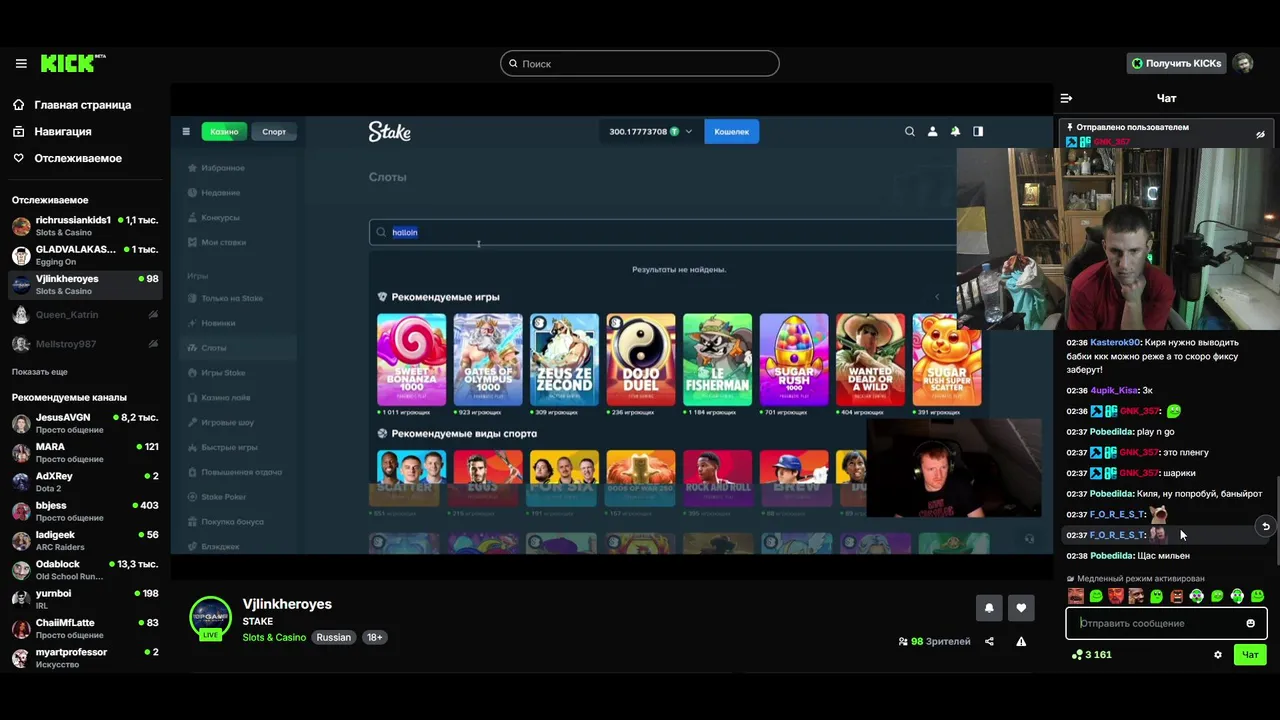
Task: Click the Stake search magnifier icon
Action: pos(909,131)
